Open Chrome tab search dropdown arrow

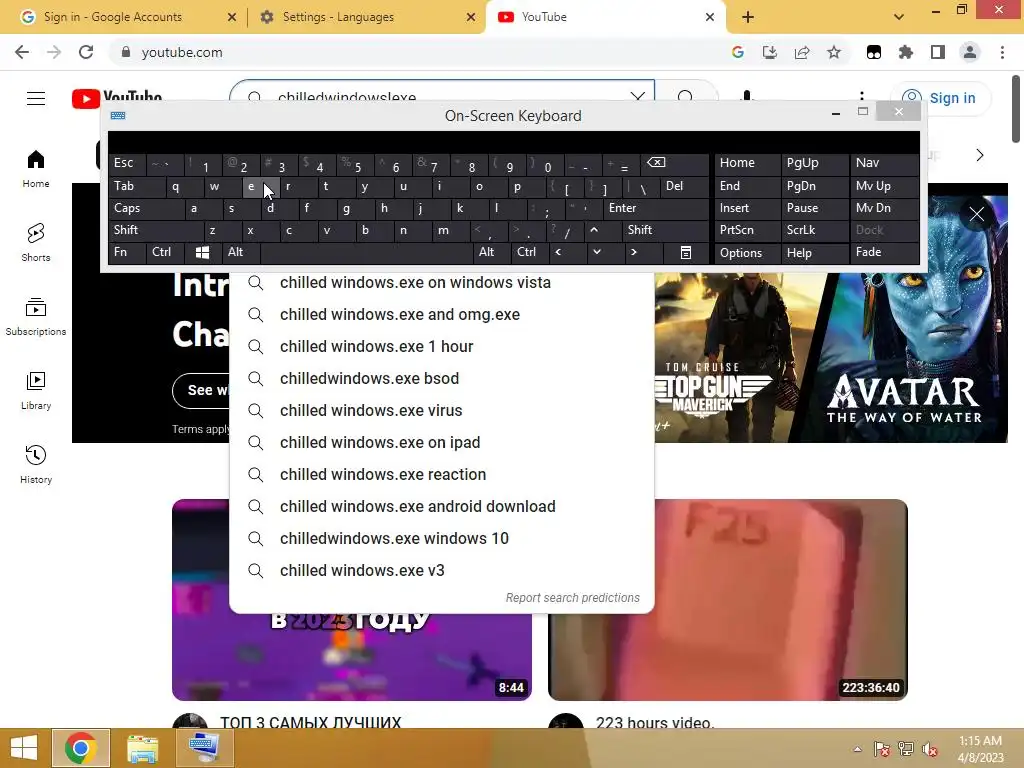tap(899, 17)
